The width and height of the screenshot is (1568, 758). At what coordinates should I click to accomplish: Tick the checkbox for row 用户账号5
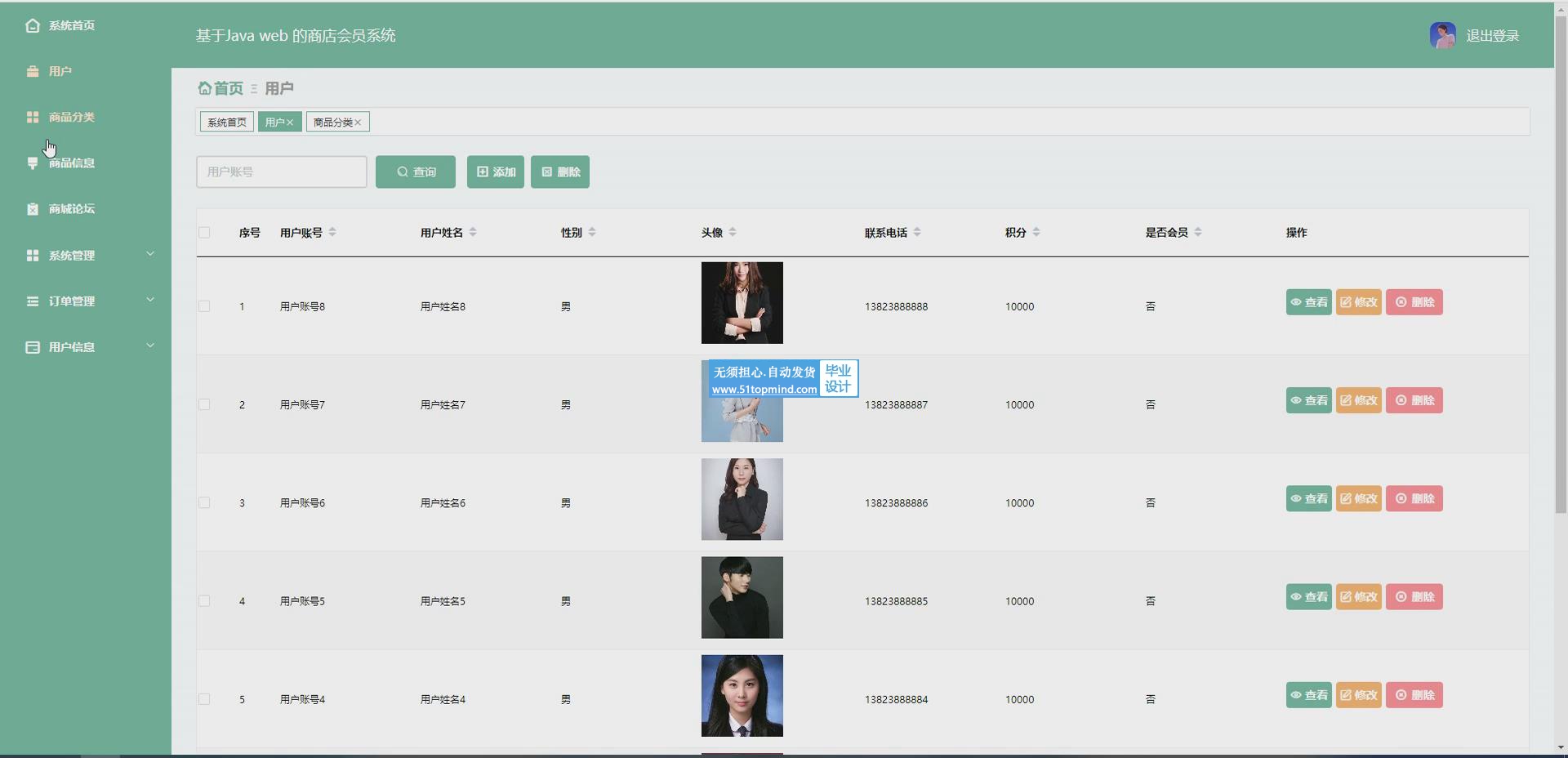pos(204,600)
